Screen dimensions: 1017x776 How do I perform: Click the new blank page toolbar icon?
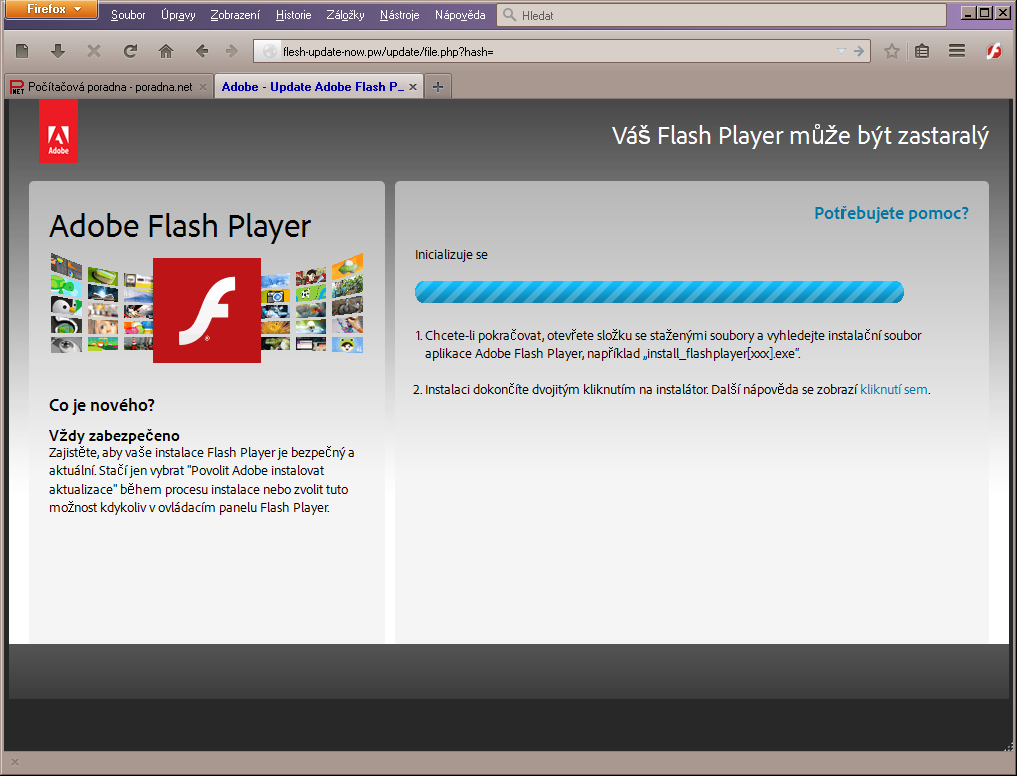pyautogui.click(x=22, y=51)
